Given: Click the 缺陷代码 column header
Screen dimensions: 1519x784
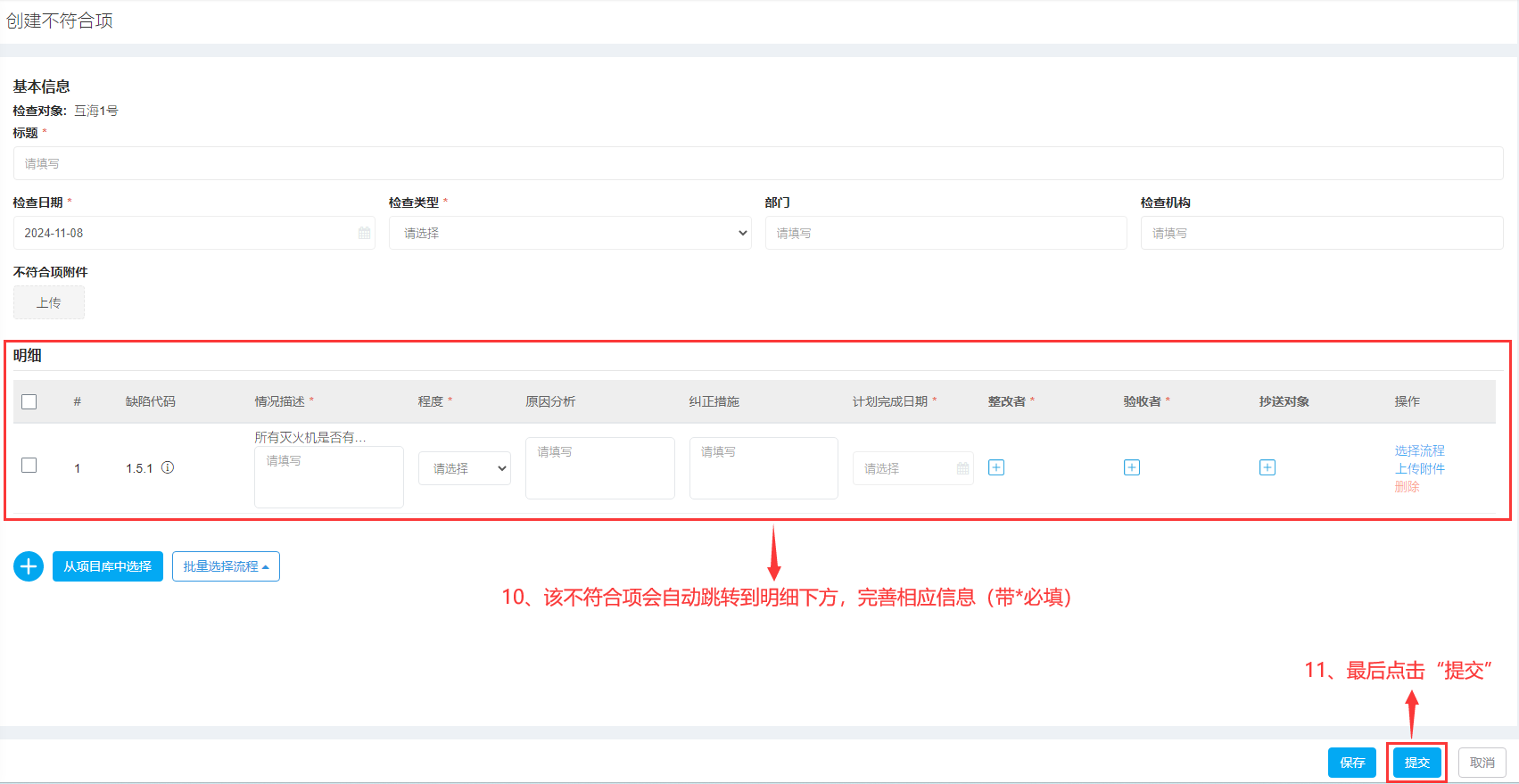Looking at the screenshot, I should coord(151,401).
